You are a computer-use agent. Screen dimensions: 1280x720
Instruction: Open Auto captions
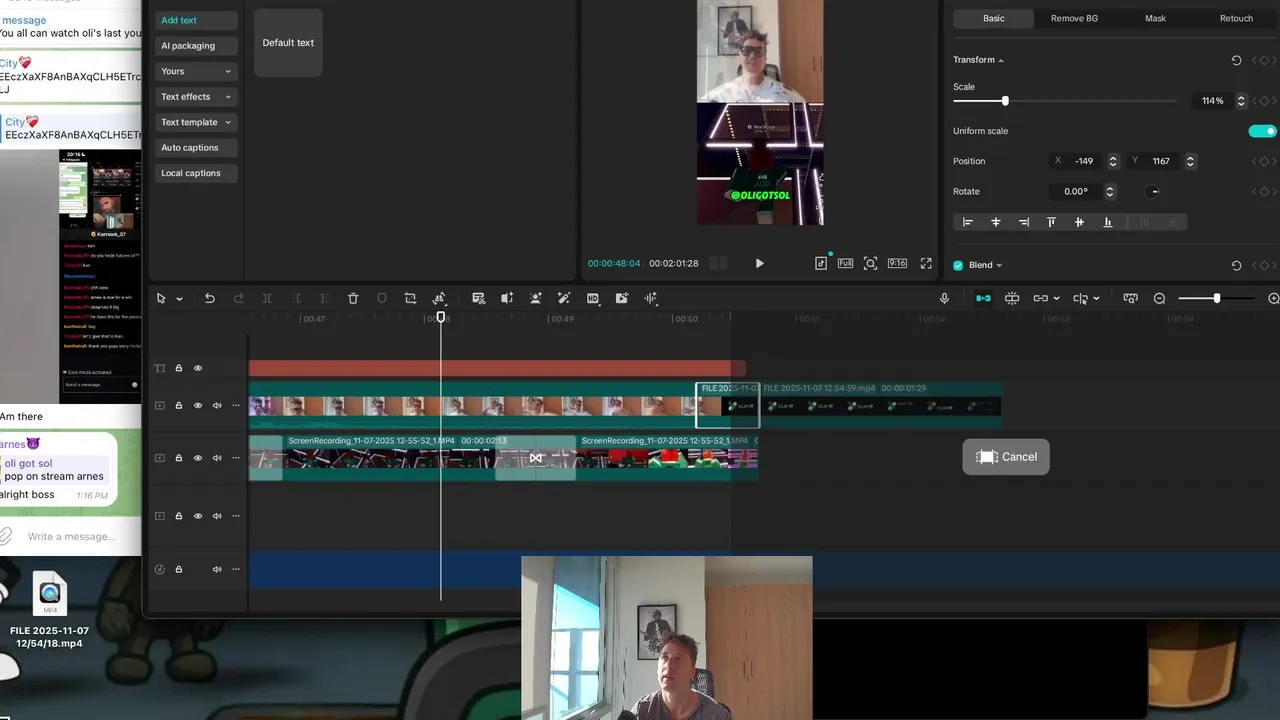[x=196, y=148]
